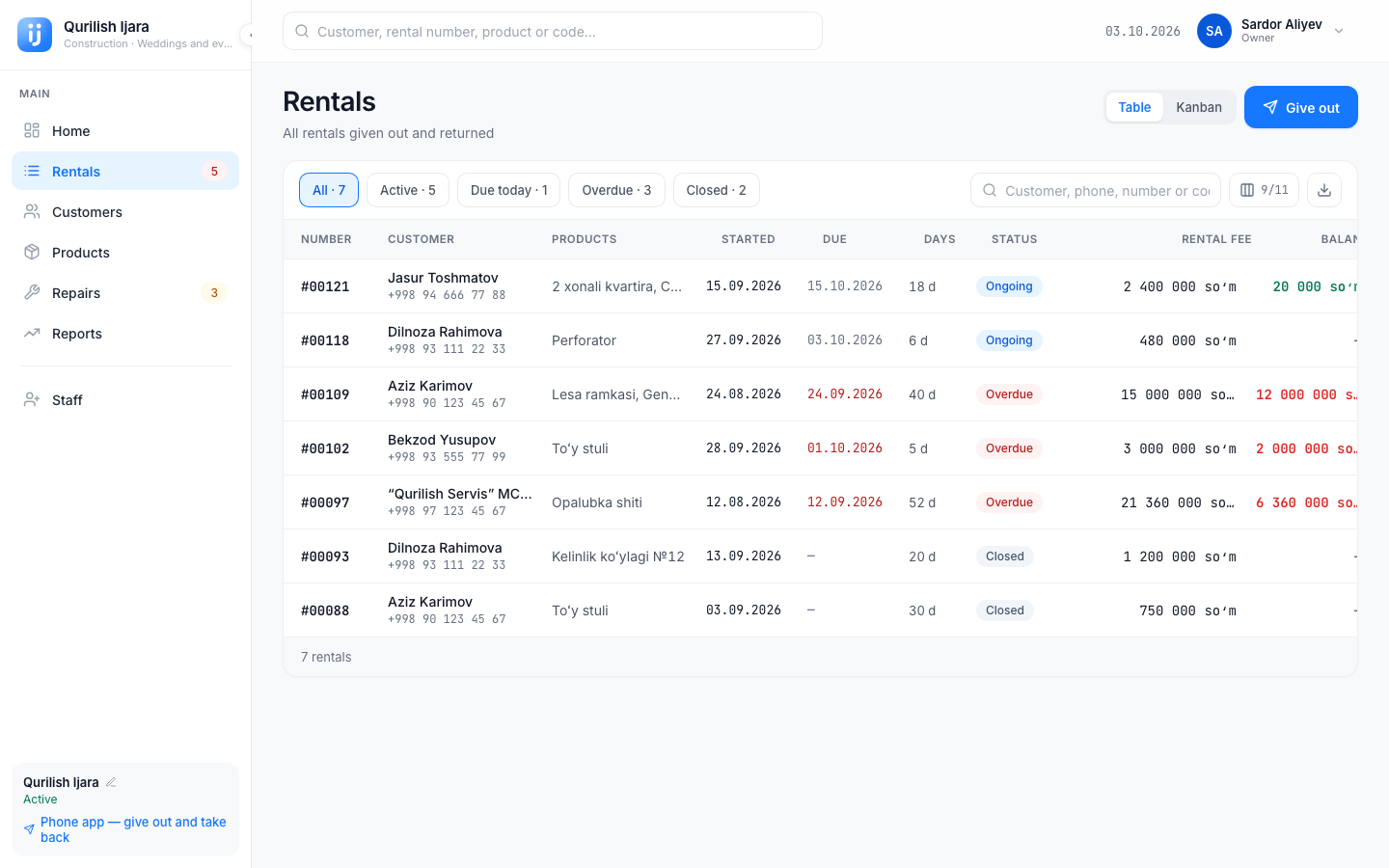Image resolution: width=1389 pixels, height=868 pixels.
Task: Click the Overdue badge for Bekzod Yusupov
Action: pos(1009,448)
